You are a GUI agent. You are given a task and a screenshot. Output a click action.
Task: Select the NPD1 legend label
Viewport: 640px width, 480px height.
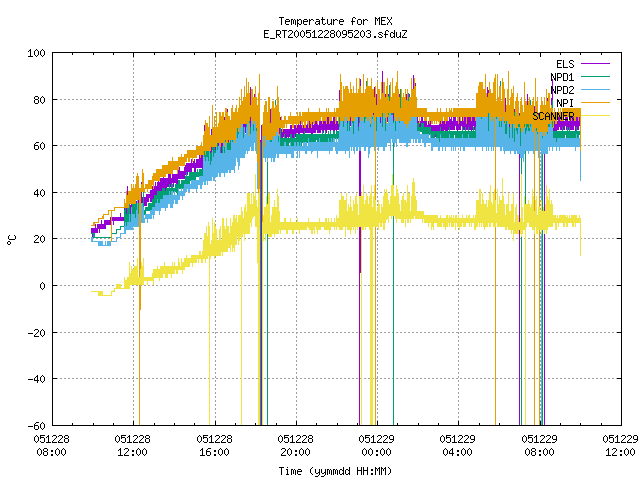[x=562, y=77]
